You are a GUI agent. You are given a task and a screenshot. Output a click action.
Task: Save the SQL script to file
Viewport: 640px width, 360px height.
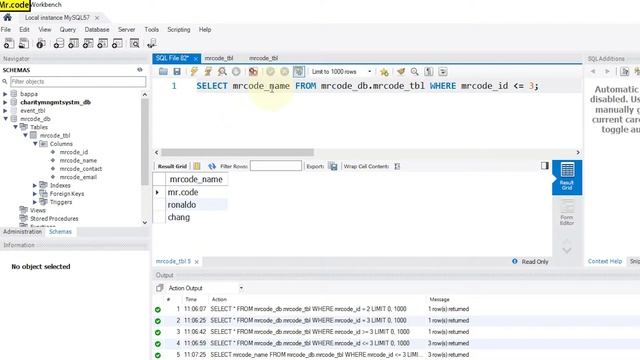point(177,72)
